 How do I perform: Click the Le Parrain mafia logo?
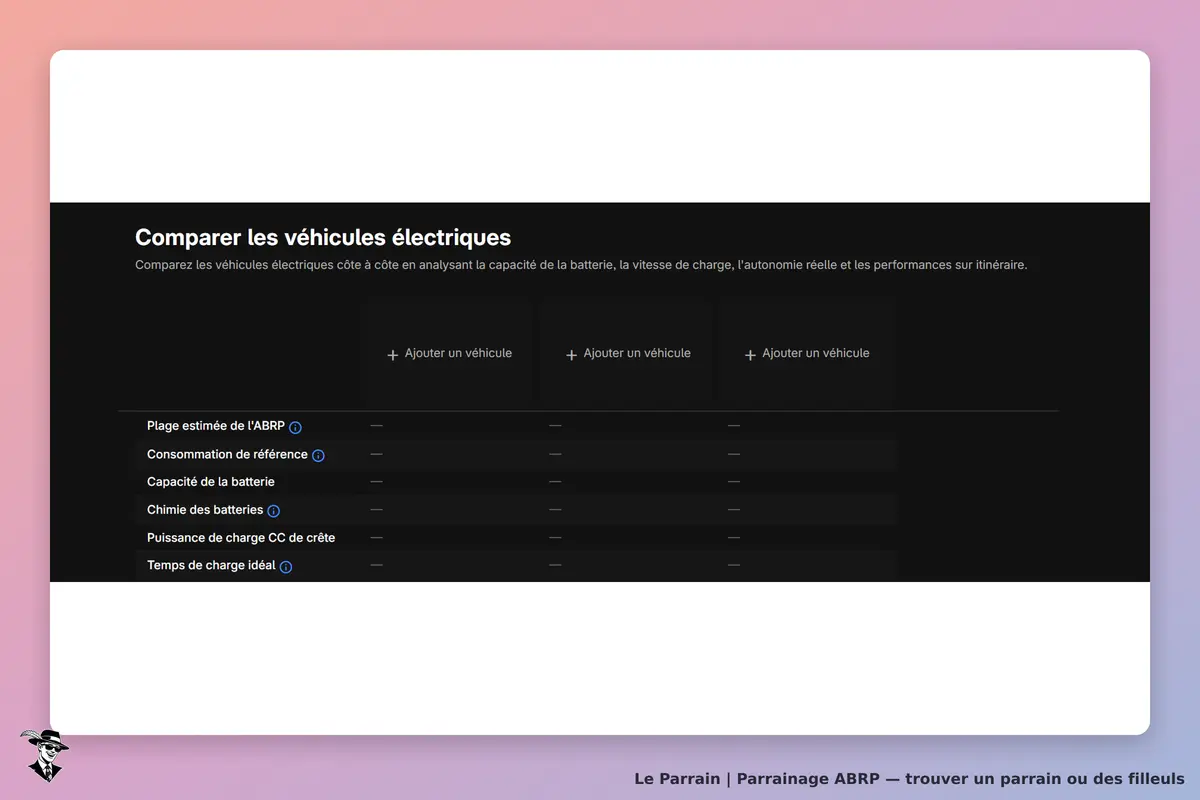pos(43,755)
